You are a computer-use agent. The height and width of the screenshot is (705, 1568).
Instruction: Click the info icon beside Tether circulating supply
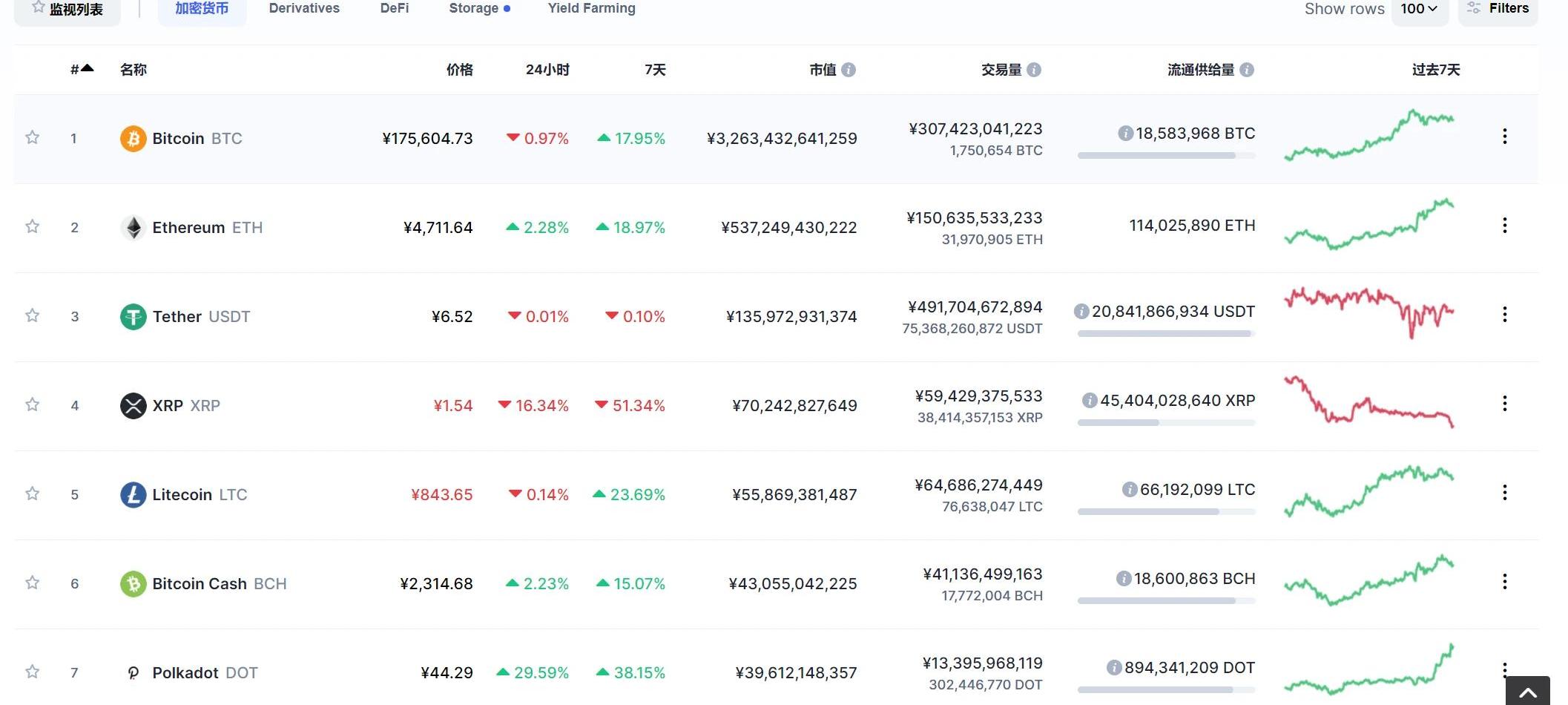tap(1081, 312)
